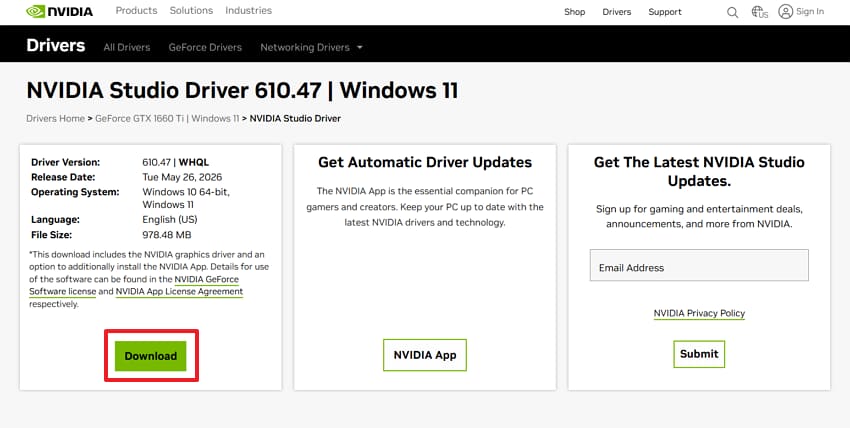The height and width of the screenshot is (428, 850).
Task: Click the Submit button
Action: 699,354
